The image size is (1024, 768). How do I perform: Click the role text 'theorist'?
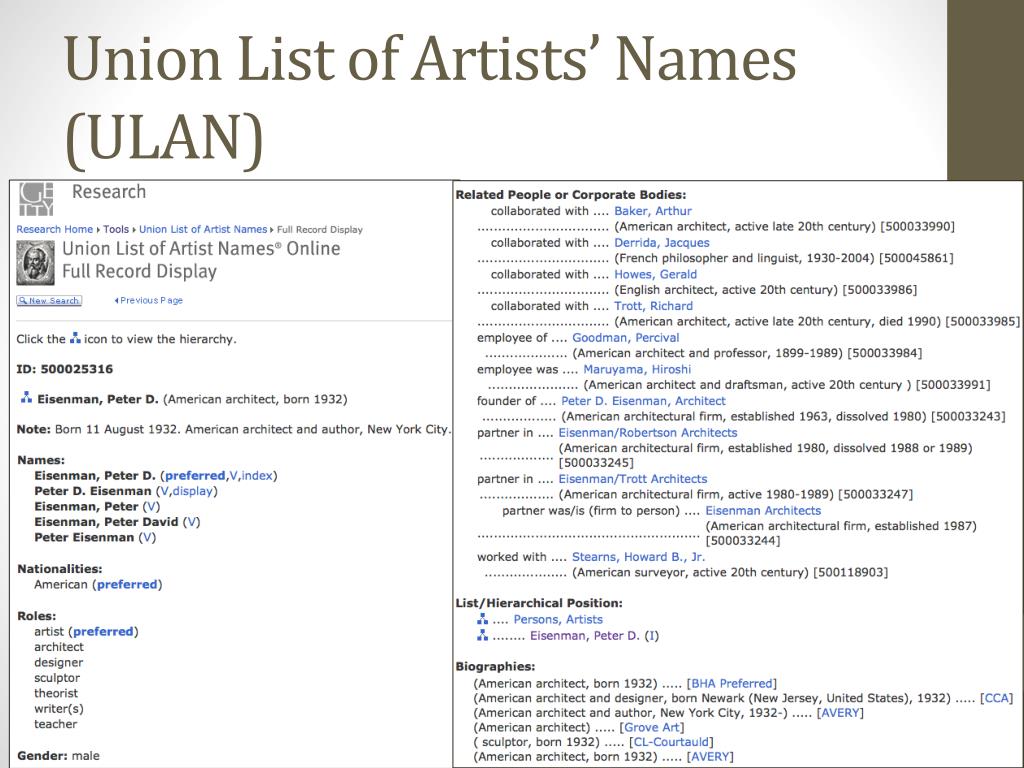click(x=56, y=693)
